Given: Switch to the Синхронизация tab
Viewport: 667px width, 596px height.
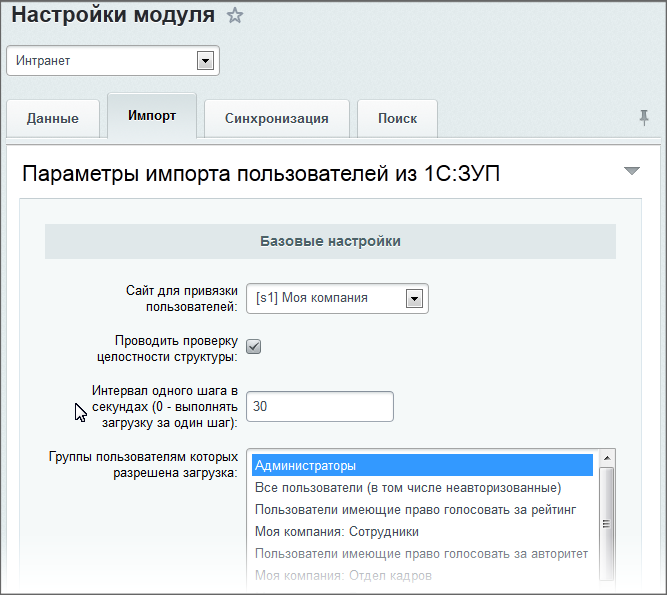Looking at the screenshot, I should pos(276,119).
